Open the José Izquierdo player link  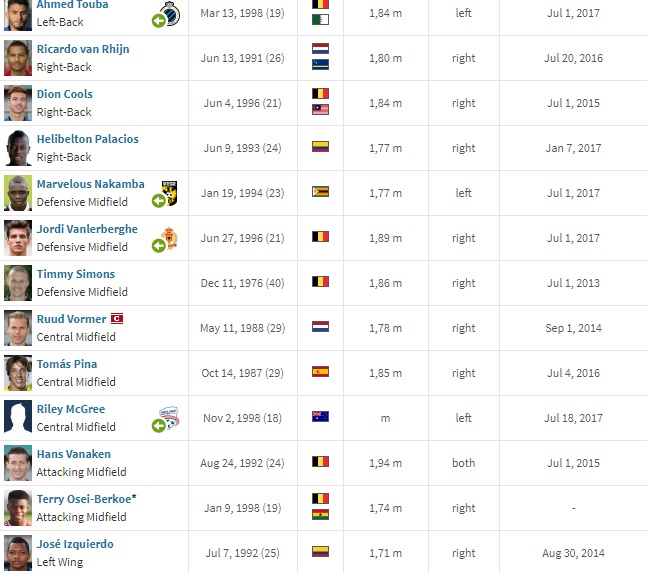[x=75, y=544]
